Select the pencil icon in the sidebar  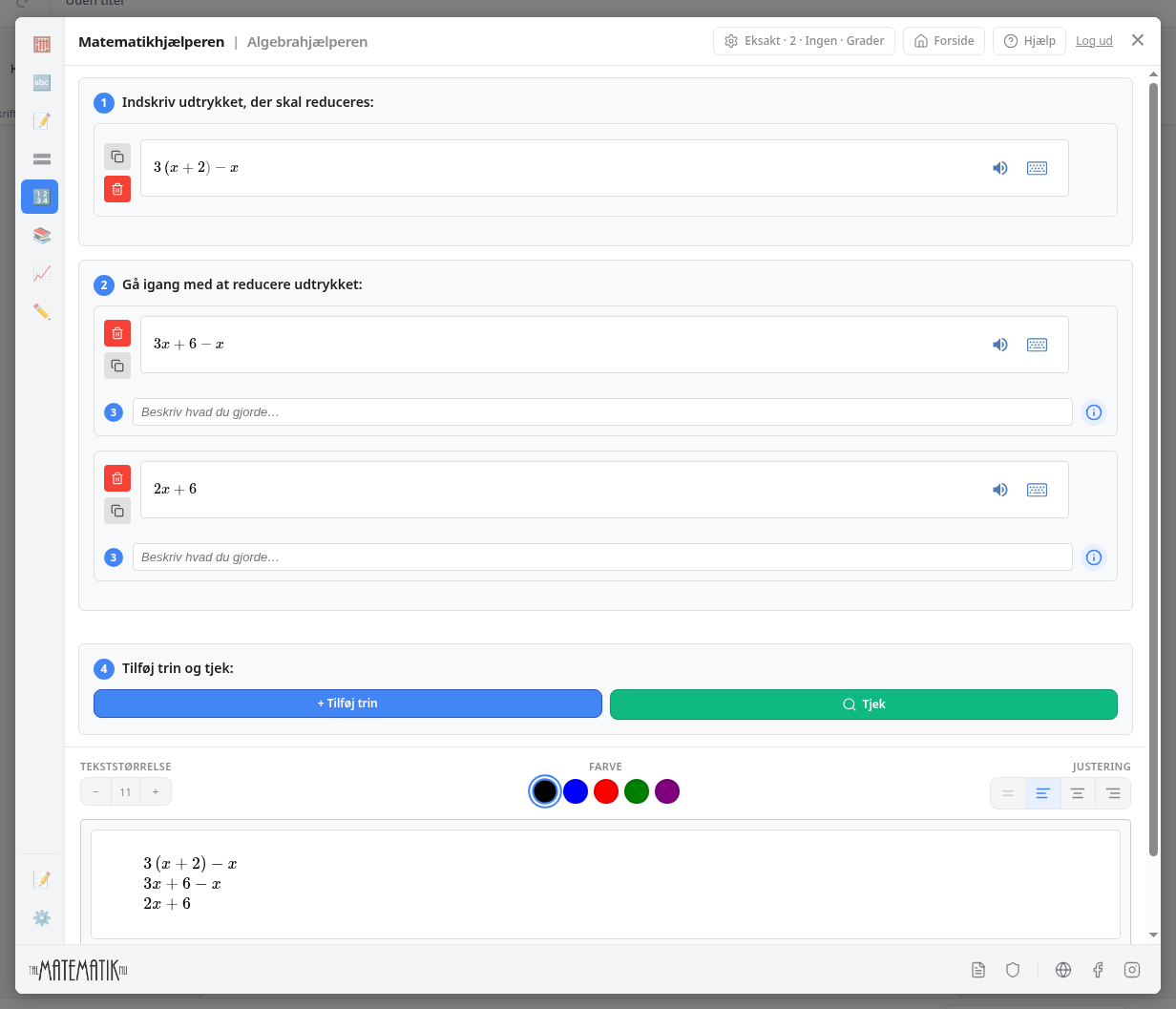41,311
